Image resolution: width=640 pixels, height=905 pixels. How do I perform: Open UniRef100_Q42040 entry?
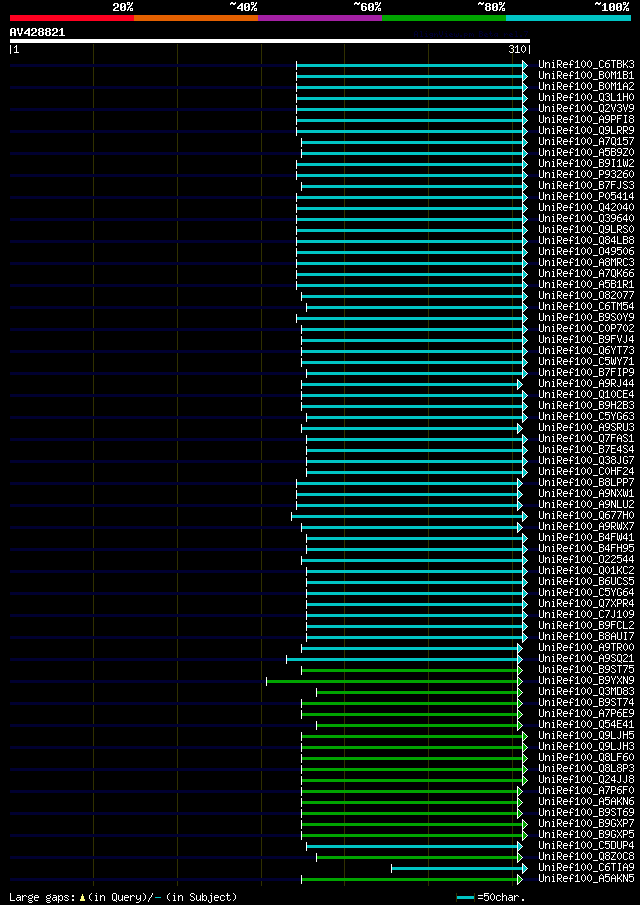coord(586,208)
